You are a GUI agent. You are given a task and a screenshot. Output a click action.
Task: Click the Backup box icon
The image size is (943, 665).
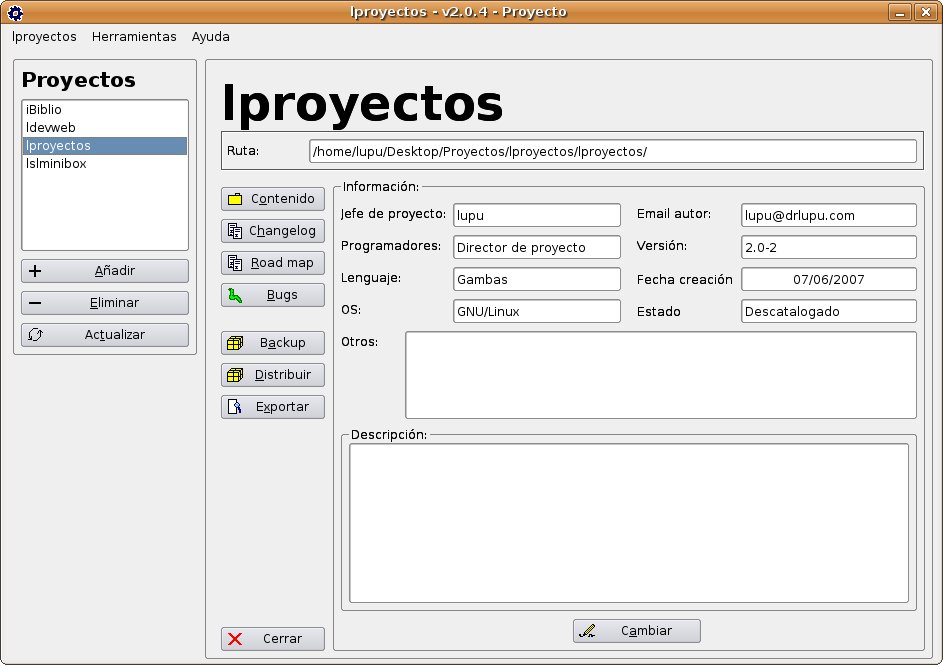click(x=235, y=343)
